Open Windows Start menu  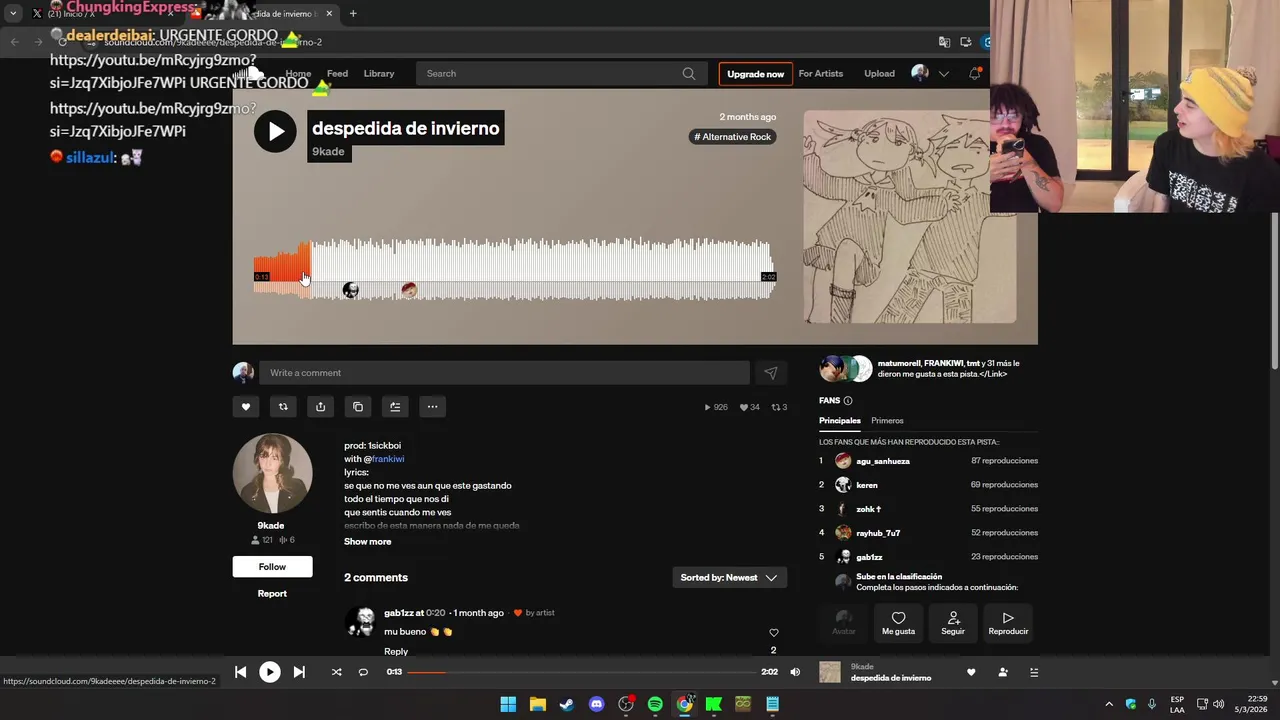[508, 704]
